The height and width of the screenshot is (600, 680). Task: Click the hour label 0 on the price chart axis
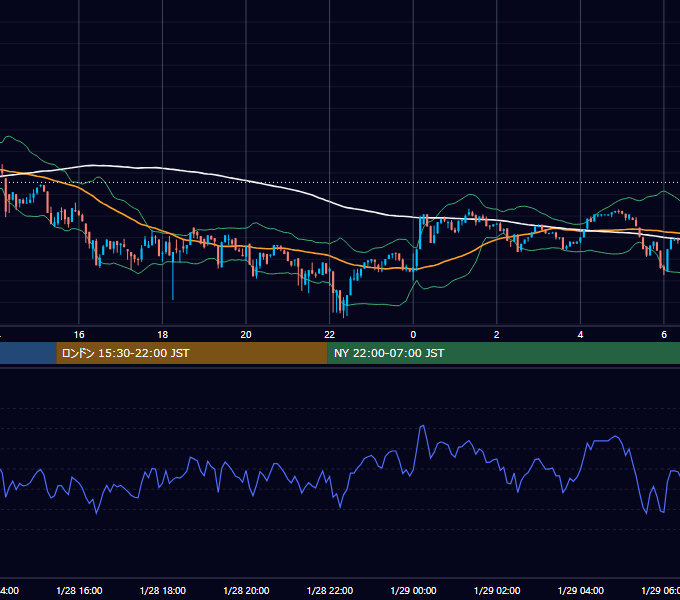413,334
